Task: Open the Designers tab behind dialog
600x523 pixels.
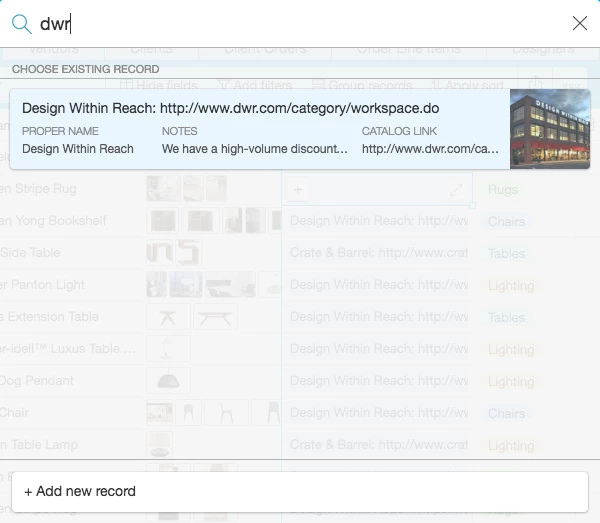Action: click(x=543, y=50)
